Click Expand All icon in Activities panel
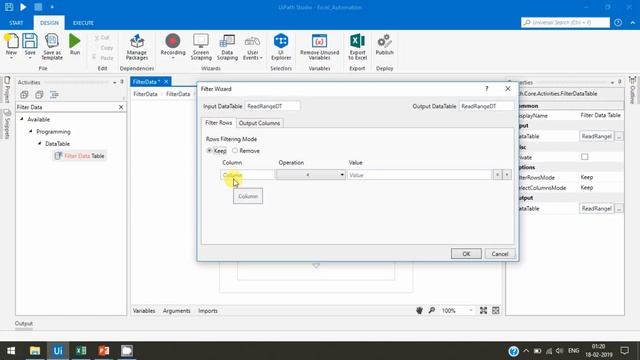This screenshot has height=360, width=640. [x=24, y=95]
